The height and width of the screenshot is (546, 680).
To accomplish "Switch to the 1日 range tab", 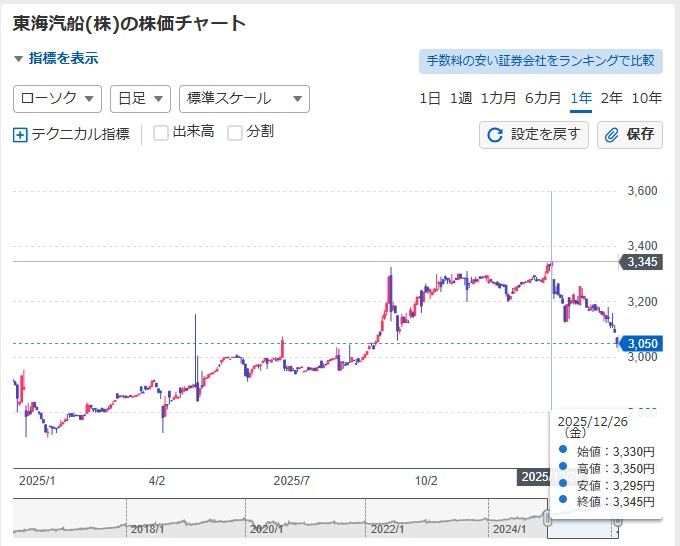I will click(x=430, y=98).
